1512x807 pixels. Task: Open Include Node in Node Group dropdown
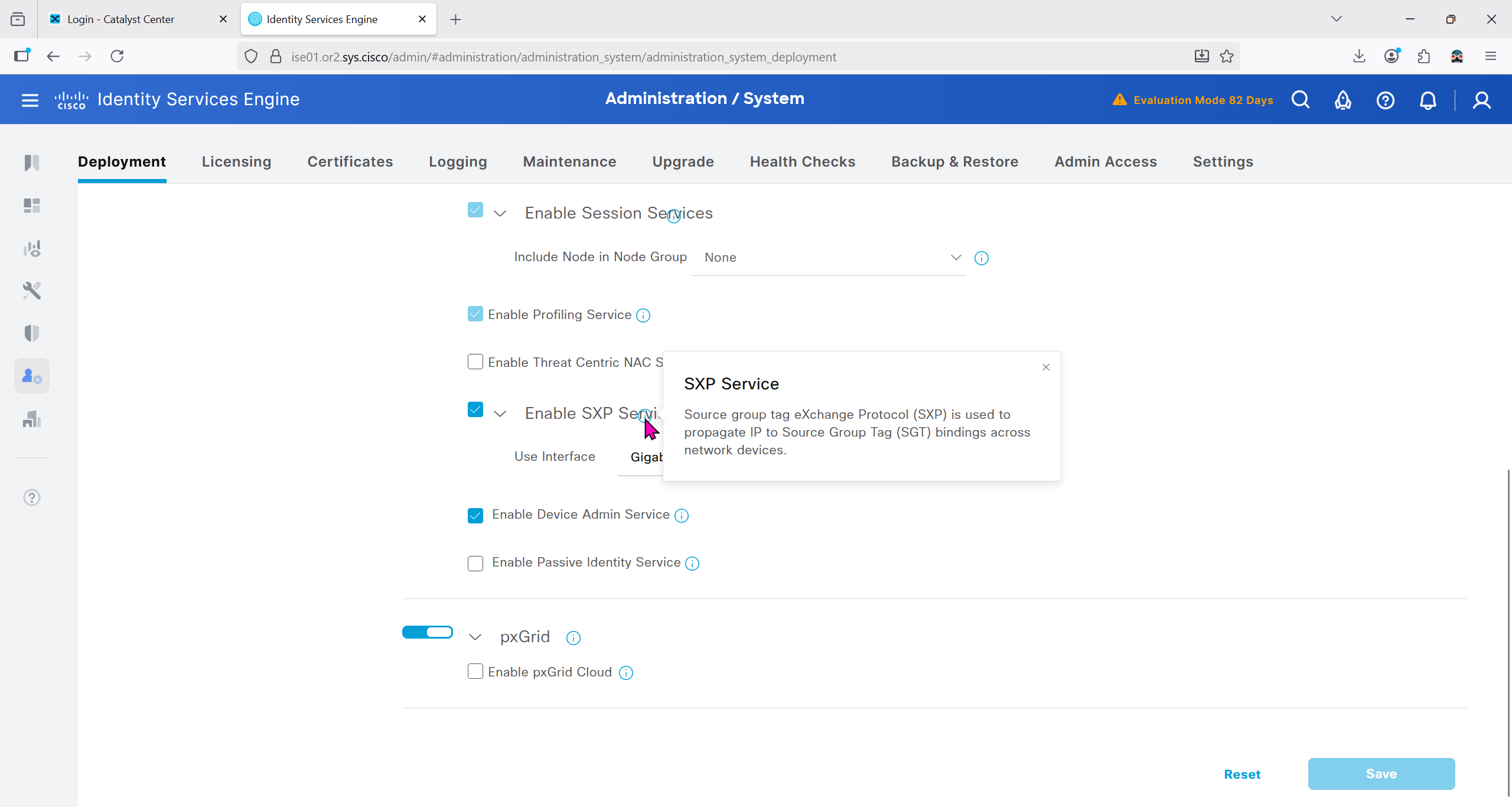[828, 258]
